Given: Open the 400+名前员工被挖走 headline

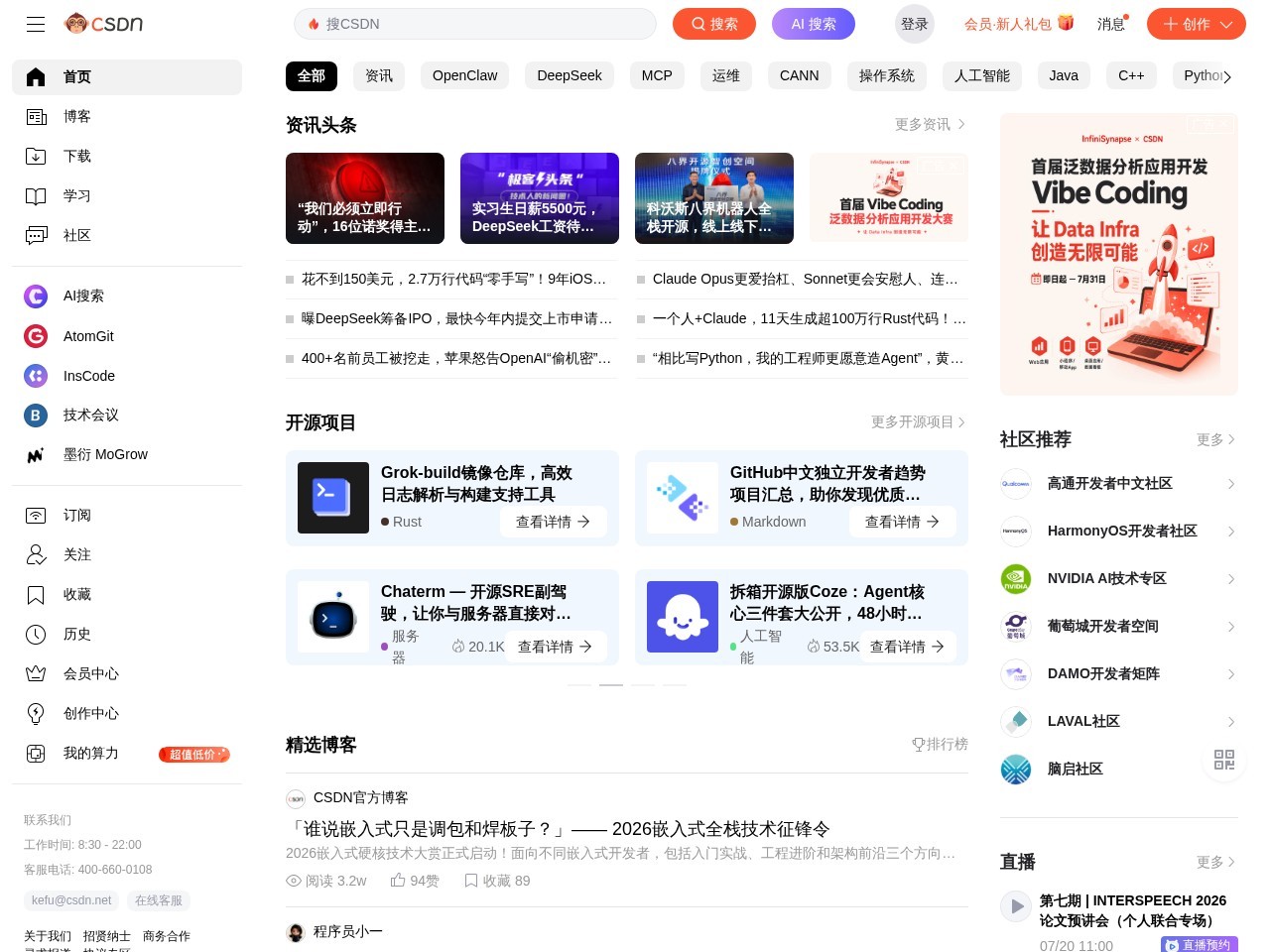Looking at the screenshot, I should (456, 358).
